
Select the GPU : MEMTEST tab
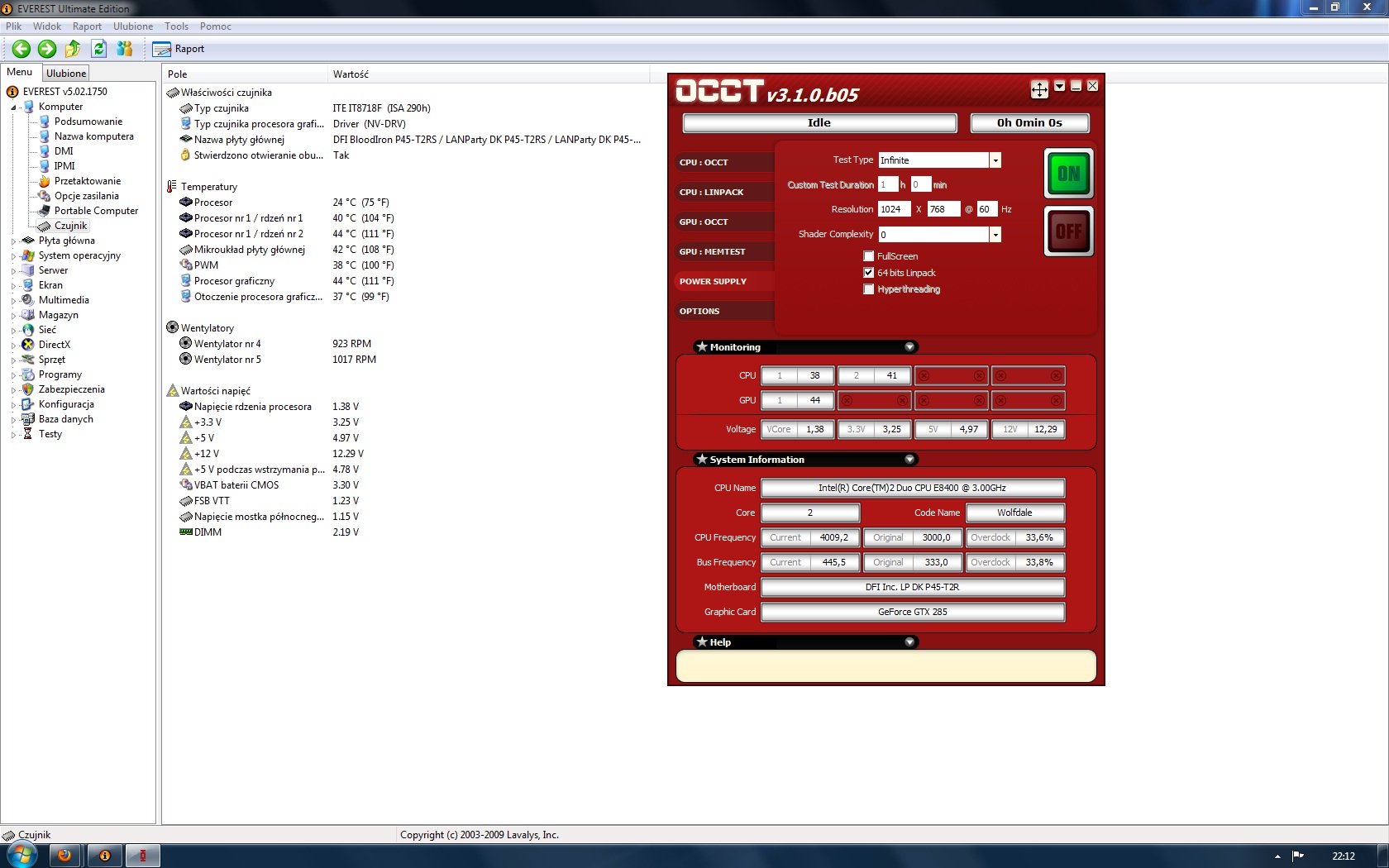pos(725,252)
